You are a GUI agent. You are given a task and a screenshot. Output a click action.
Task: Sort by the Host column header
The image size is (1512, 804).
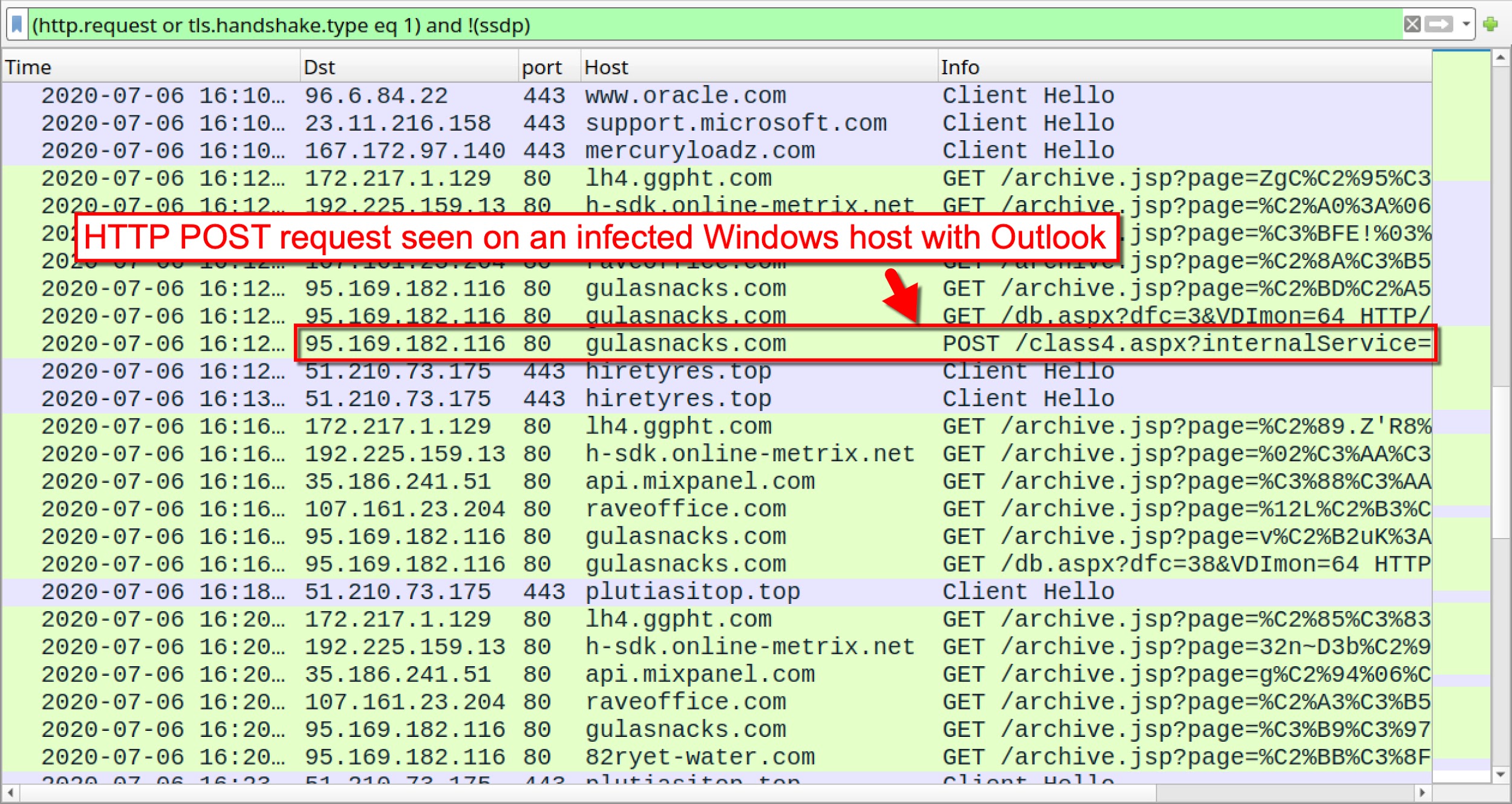click(759, 67)
